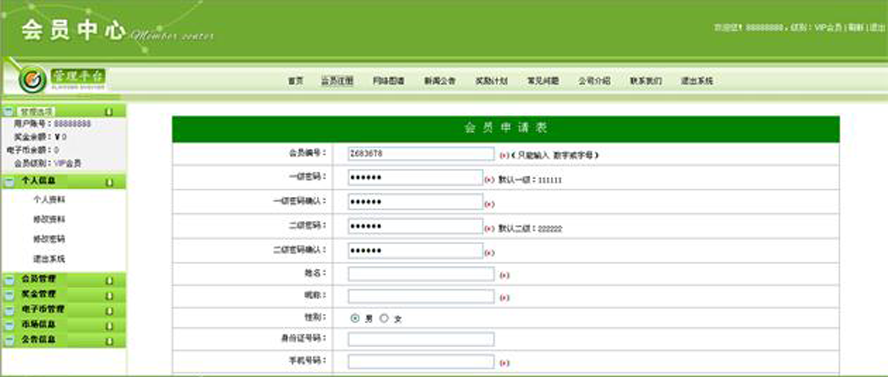Click the 只能输入 数字或字母 hint text
This screenshot has width=888, height=377.
(x=554, y=155)
